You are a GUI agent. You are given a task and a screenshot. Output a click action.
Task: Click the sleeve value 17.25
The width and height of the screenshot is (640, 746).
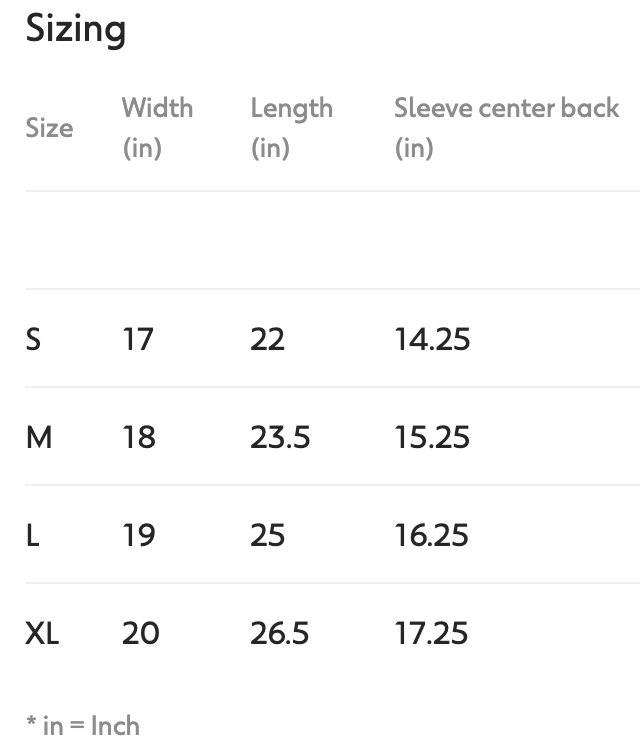point(432,634)
